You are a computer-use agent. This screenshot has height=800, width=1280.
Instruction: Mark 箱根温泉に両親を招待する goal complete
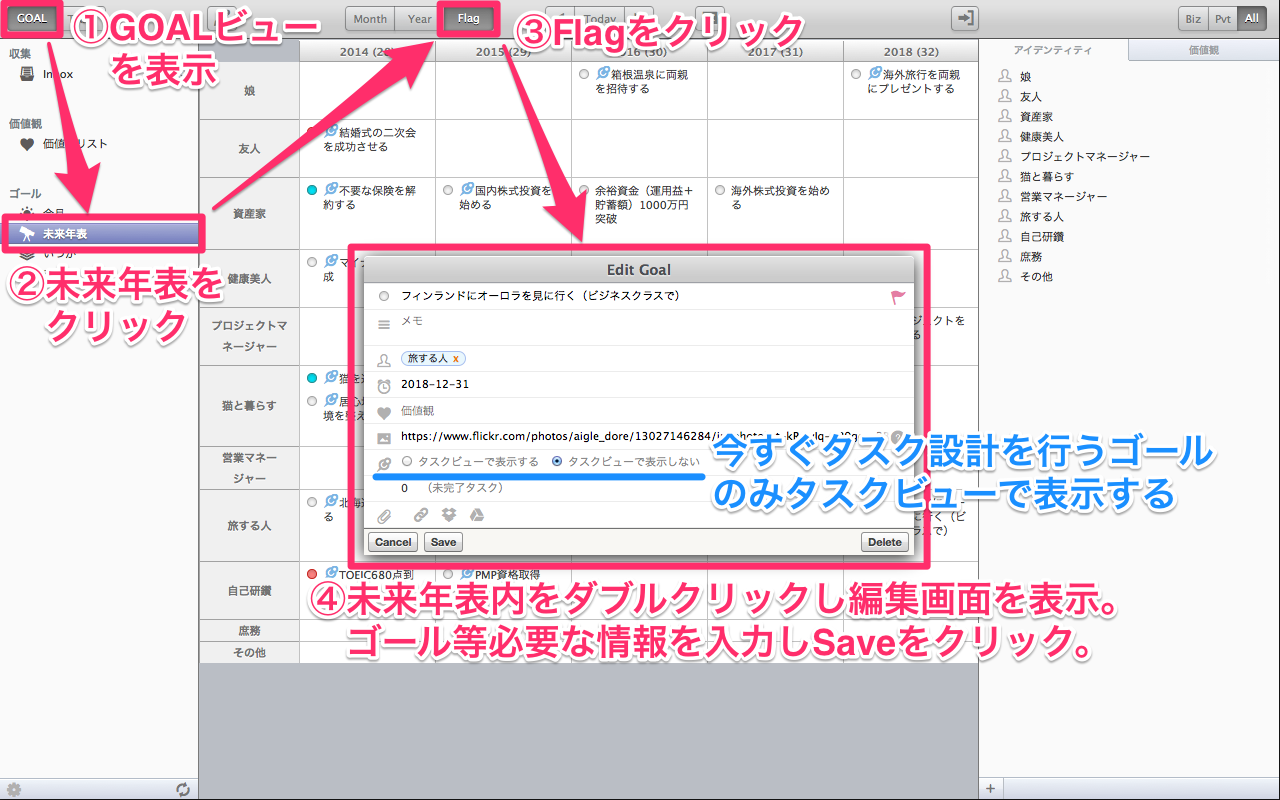point(584,74)
